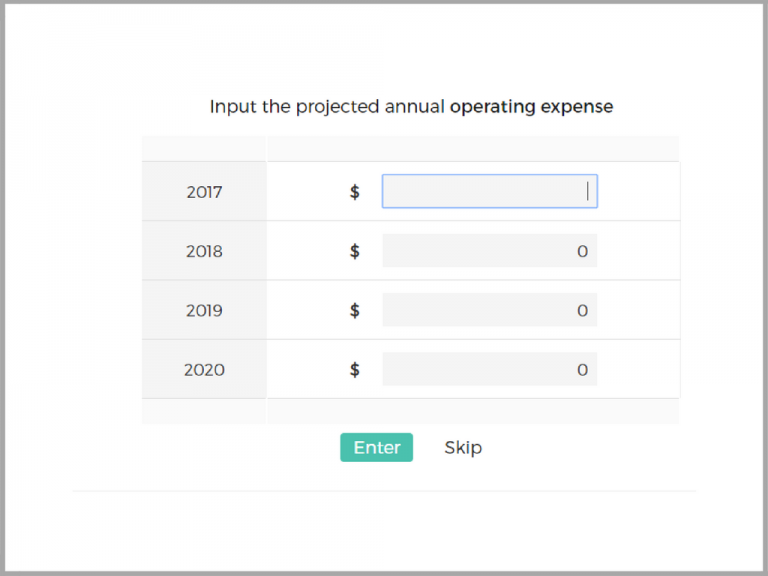Click the blank footer cell under the amount fields
This screenshot has width=768, height=576.
coord(473,411)
